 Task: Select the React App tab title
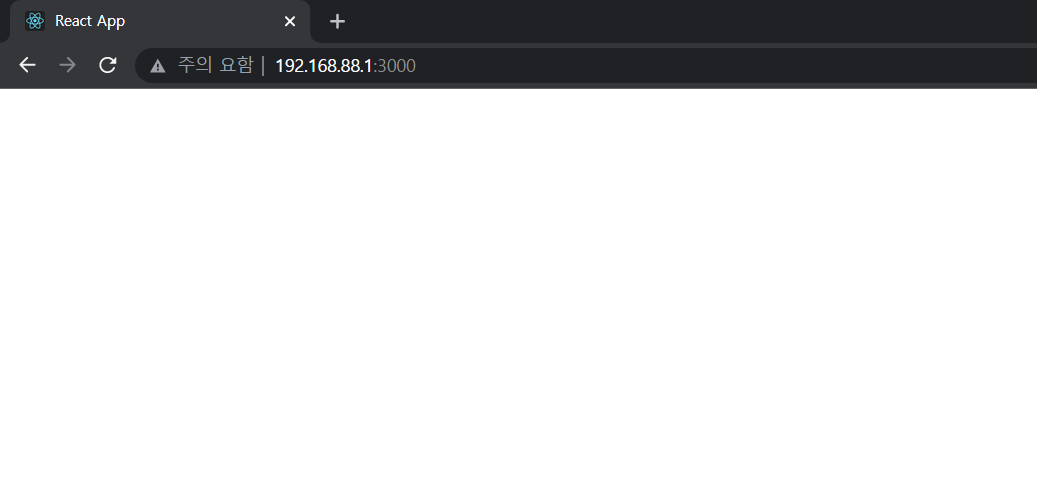(90, 21)
